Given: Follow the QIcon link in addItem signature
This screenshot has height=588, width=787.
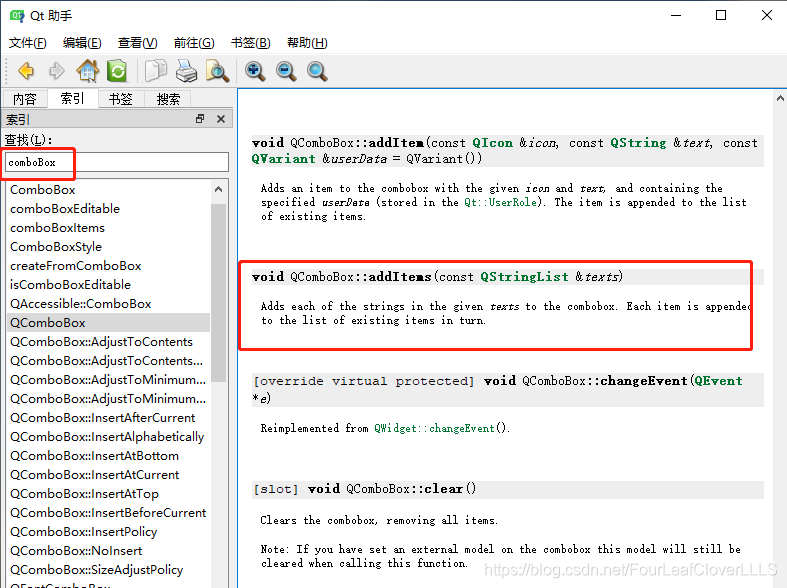Looking at the screenshot, I should 492,143.
